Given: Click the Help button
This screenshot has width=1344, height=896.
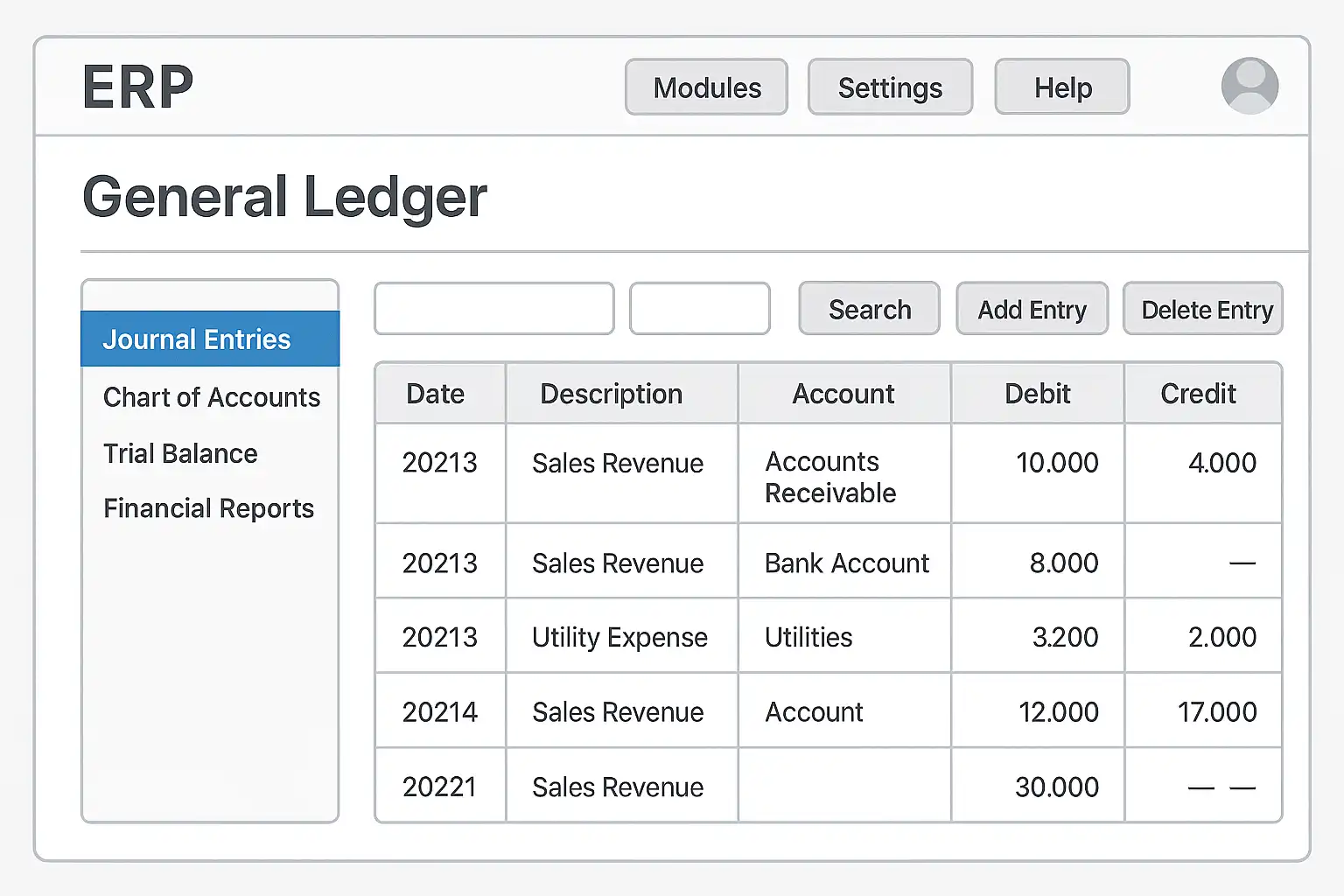Looking at the screenshot, I should (x=1062, y=87).
